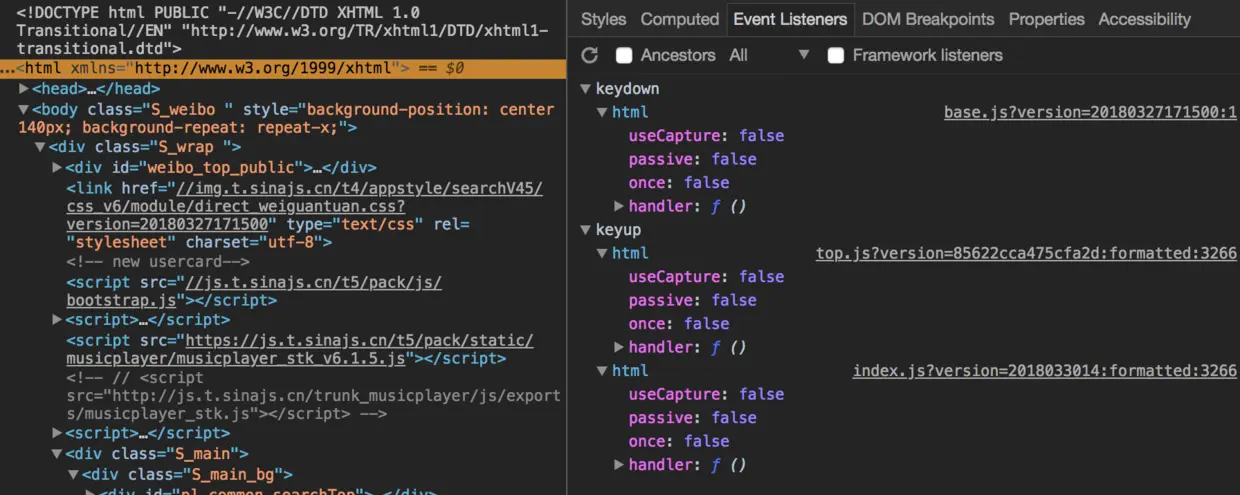Open the musicplayer_stk_v6.1.5.js script link
This screenshot has height=495, width=1240.
(x=300, y=349)
